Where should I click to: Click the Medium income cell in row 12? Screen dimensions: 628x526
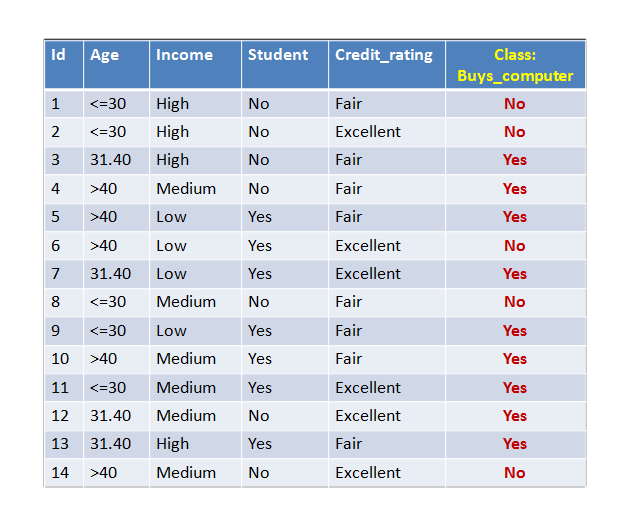pyautogui.click(x=195, y=416)
